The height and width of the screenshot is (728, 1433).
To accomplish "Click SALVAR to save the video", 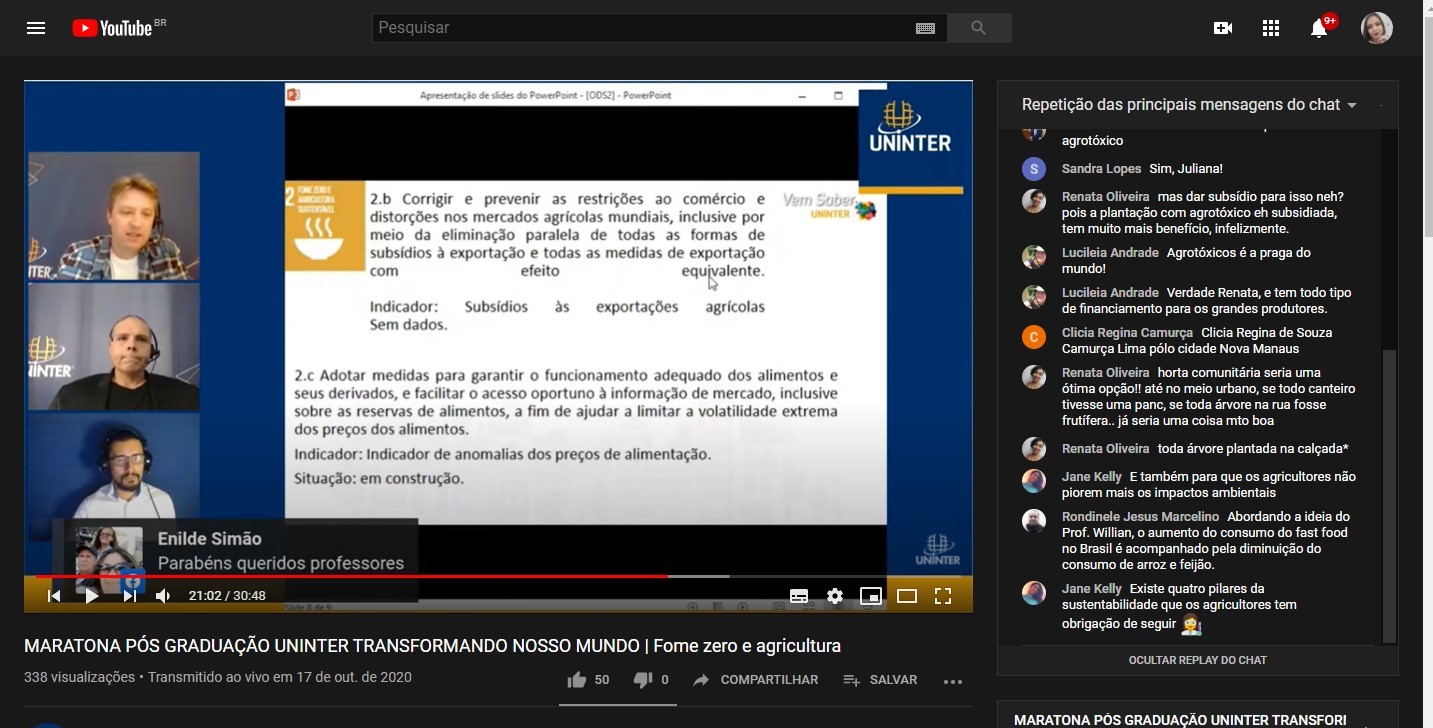I will [x=880, y=680].
